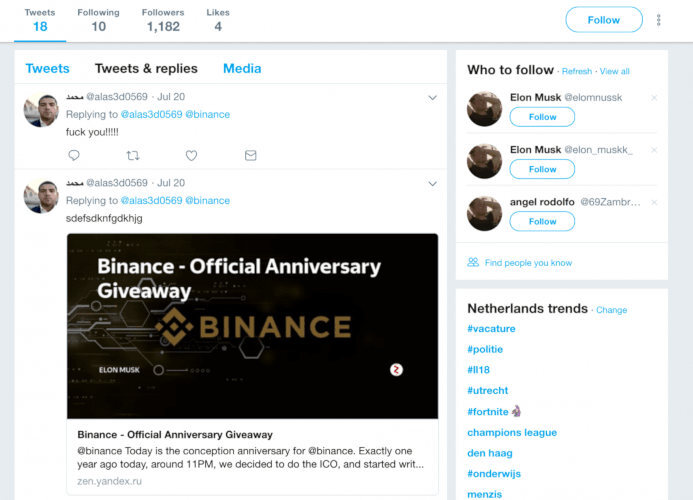Follow the suggested Elon Musk @elon_muskk_ account
This screenshot has width=693, height=500.
pyautogui.click(x=542, y=169)
